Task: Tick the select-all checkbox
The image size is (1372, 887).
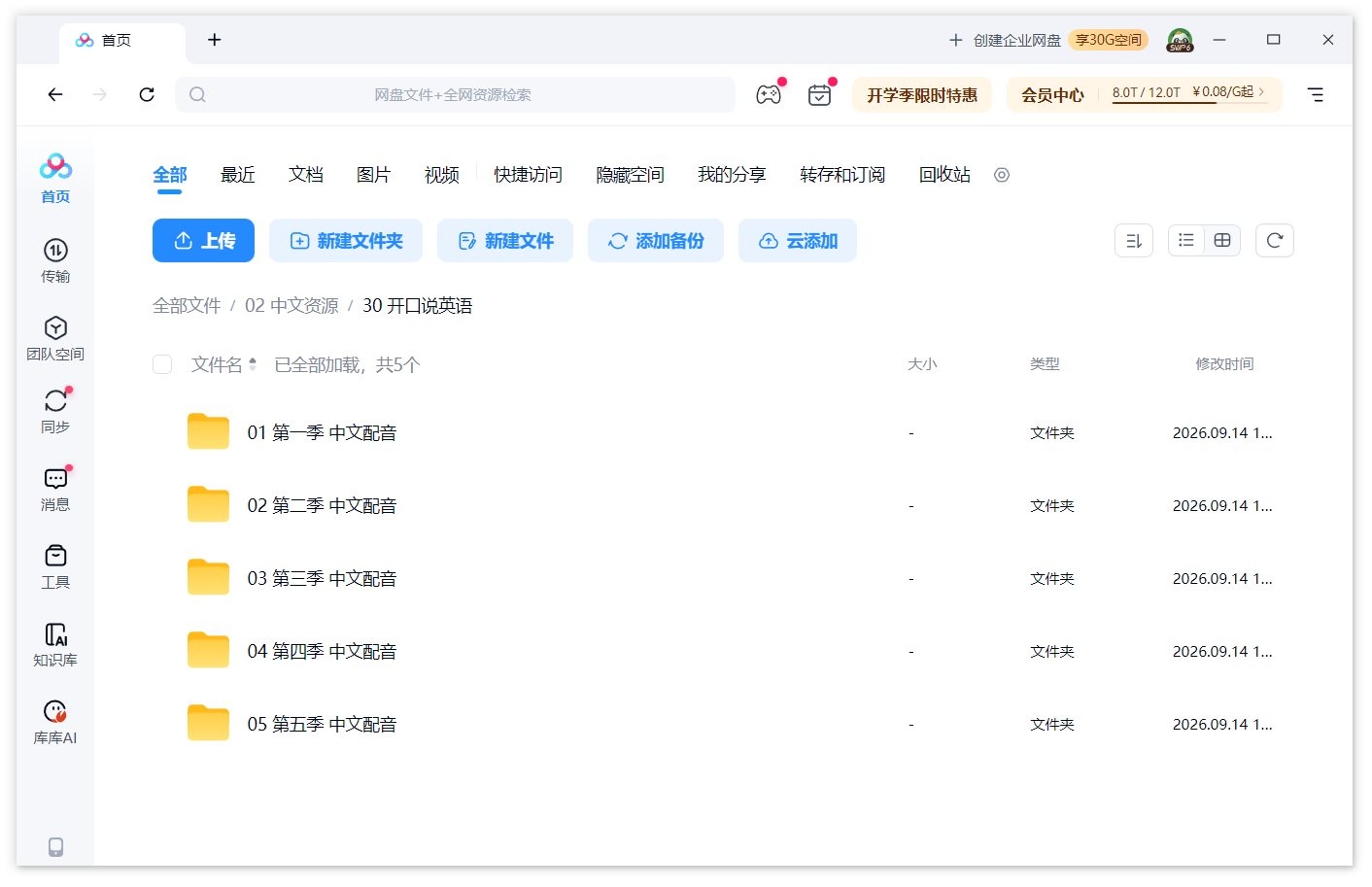Action: coord(162,364)
